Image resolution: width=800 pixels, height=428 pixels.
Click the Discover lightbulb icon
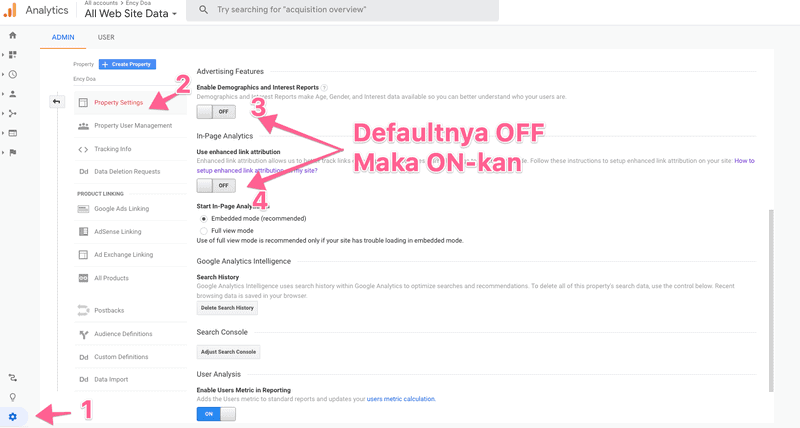(13, 397)
